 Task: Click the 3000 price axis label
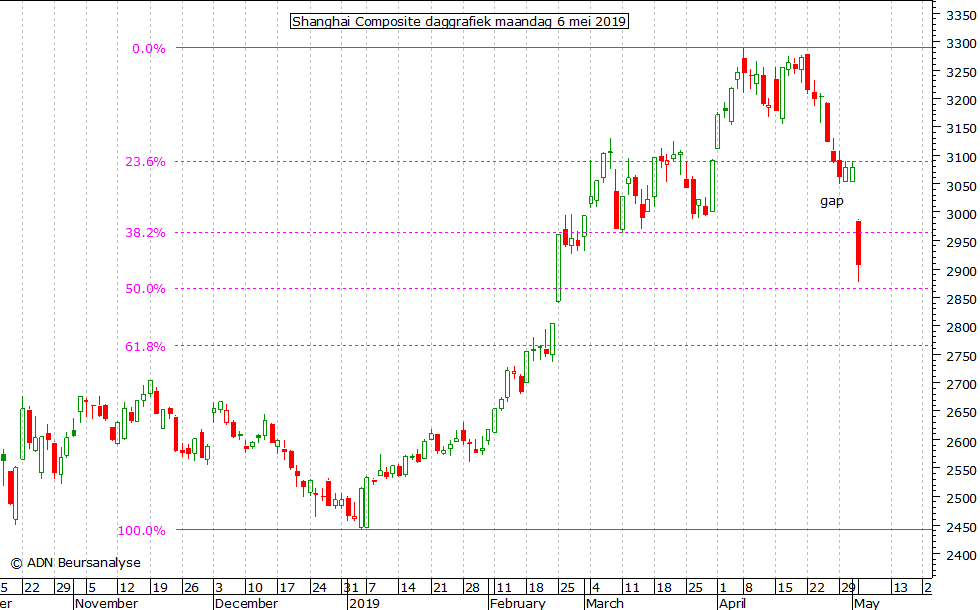[x=961, y=214]
